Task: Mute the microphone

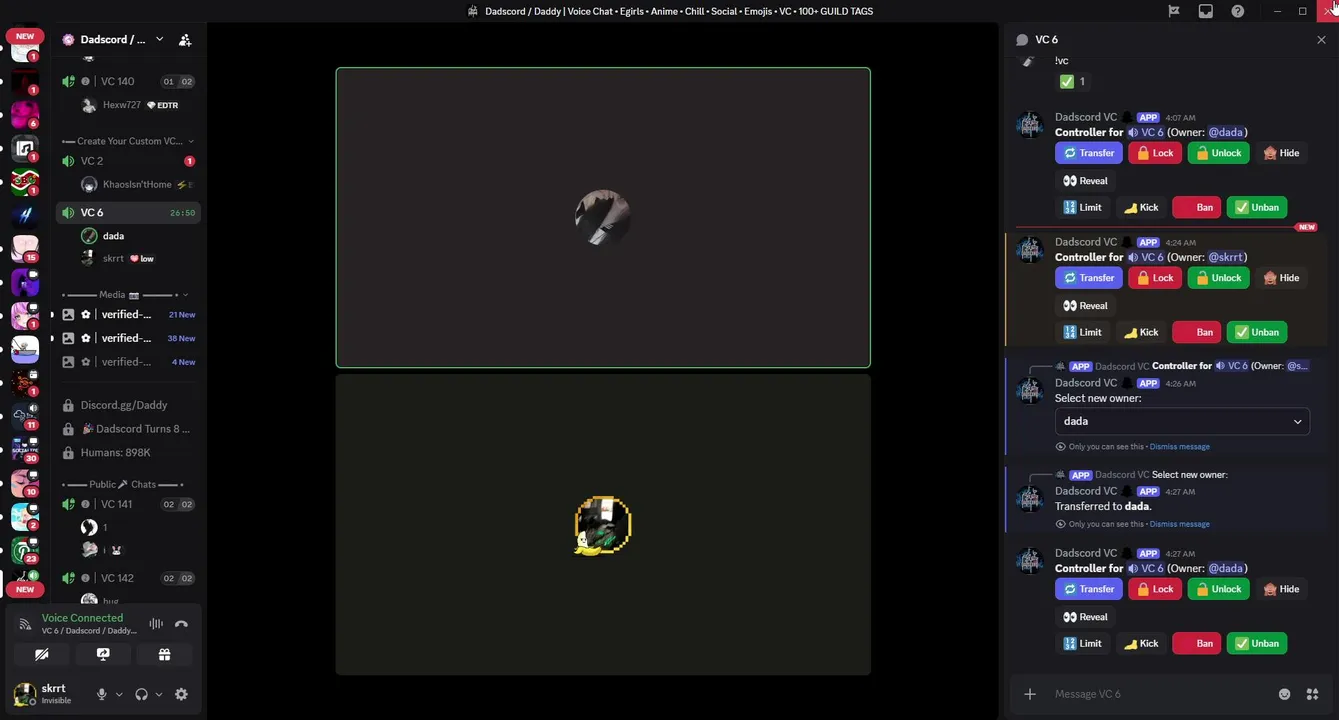Action: tap(101, 694)
